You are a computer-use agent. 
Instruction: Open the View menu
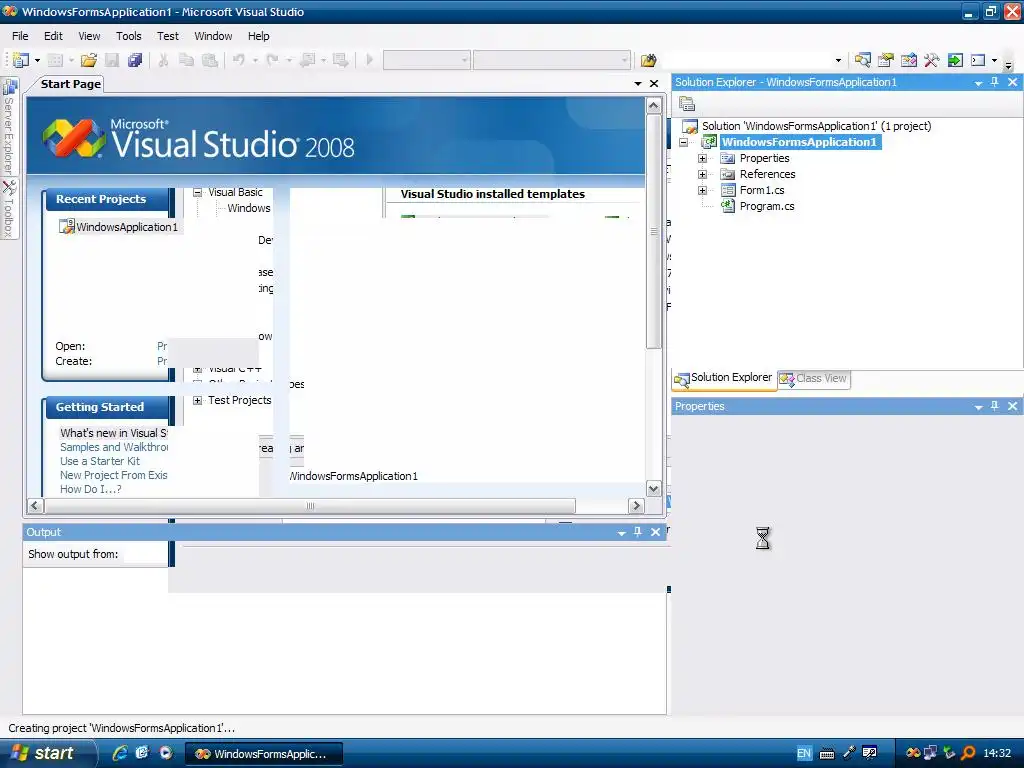point(89,36)
